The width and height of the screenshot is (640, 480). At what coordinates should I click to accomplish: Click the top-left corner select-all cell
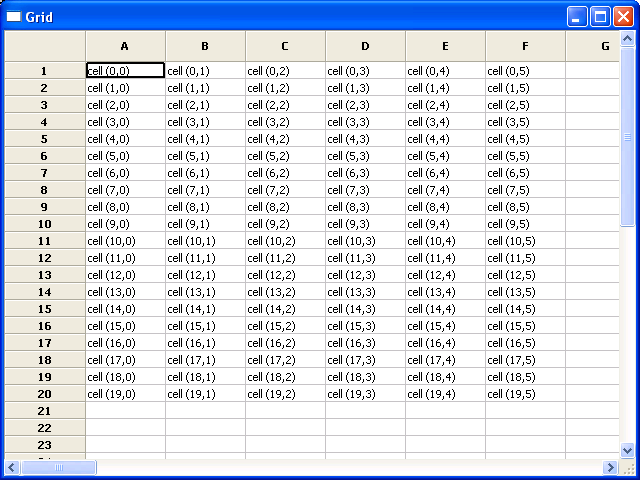pyautogui.click(x=44, y=46)
